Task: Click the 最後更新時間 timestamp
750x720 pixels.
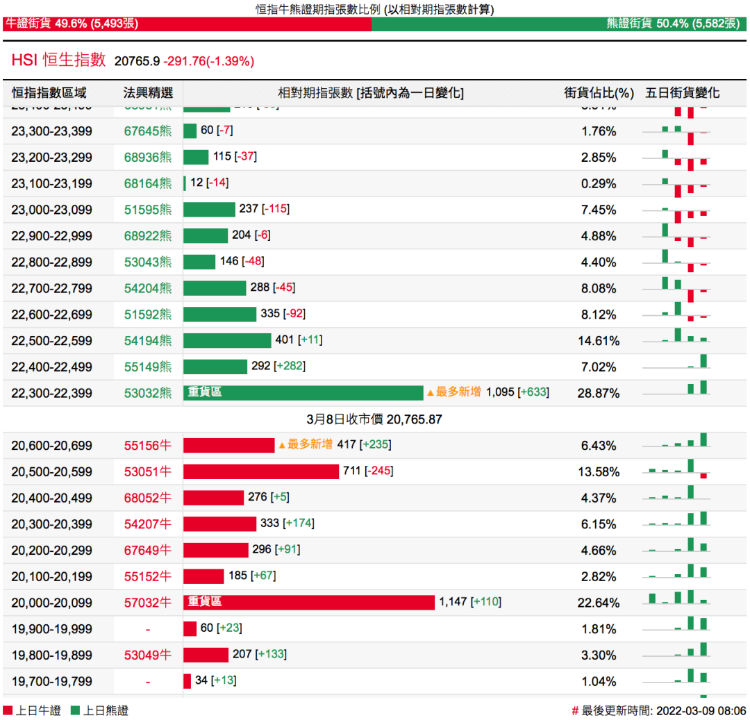Action: point(659,710)
